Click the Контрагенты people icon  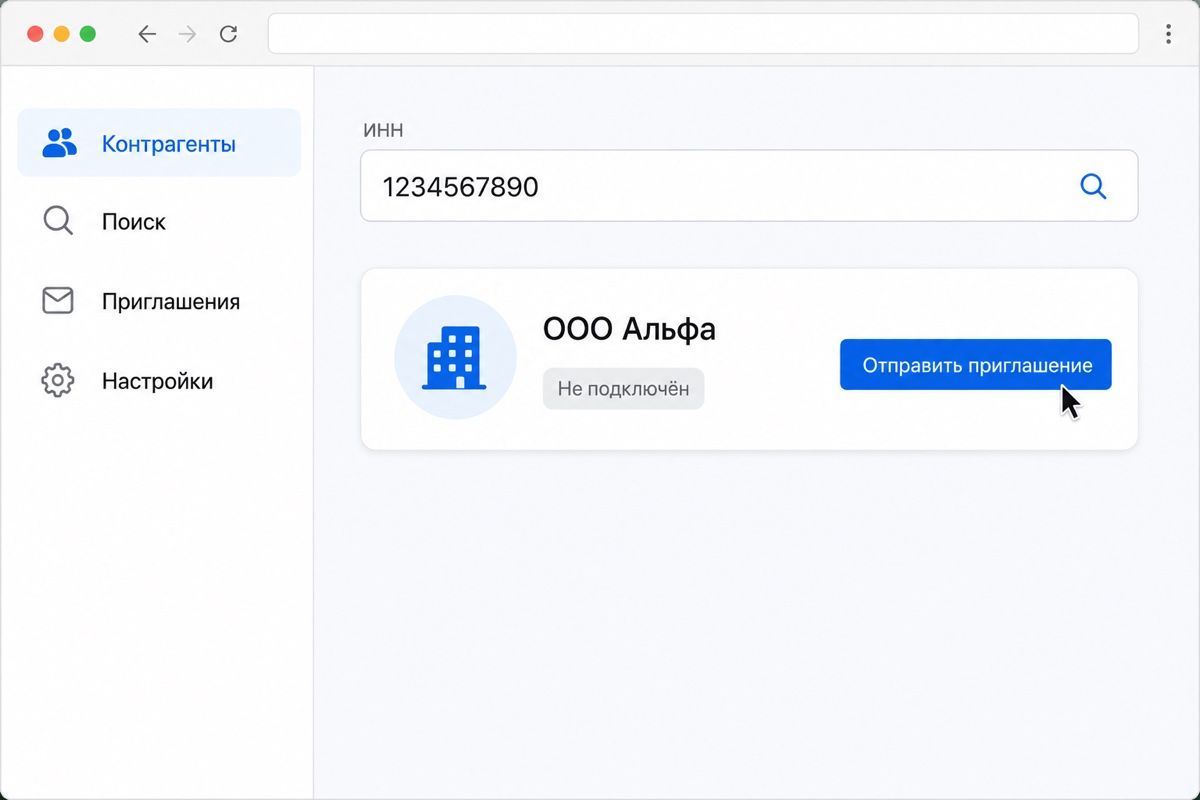(x=59, y=143)
